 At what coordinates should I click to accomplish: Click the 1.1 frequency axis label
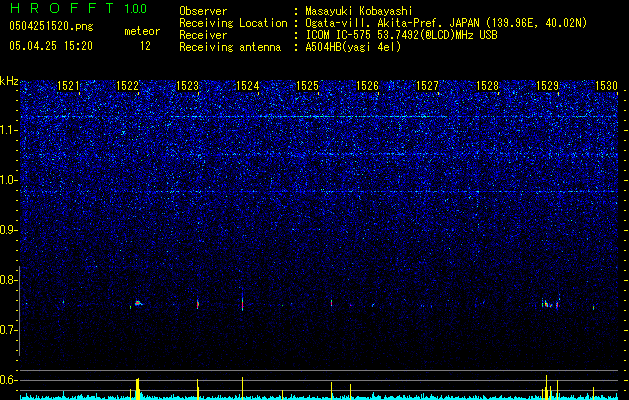[x=9, y=130]
